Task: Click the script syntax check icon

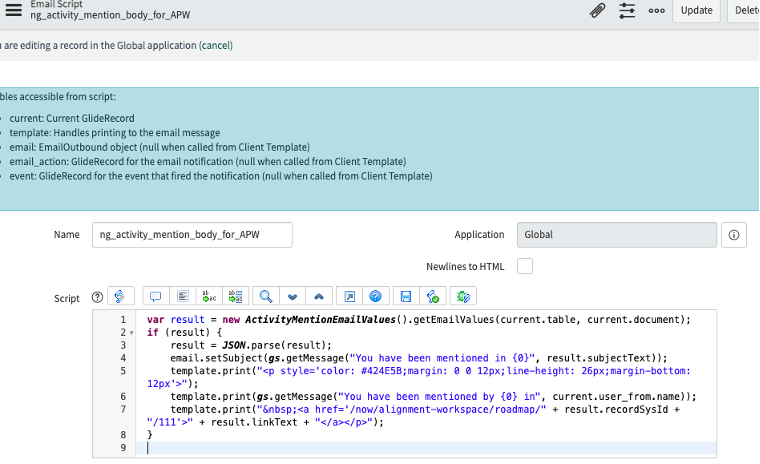Action: (432, 296)
